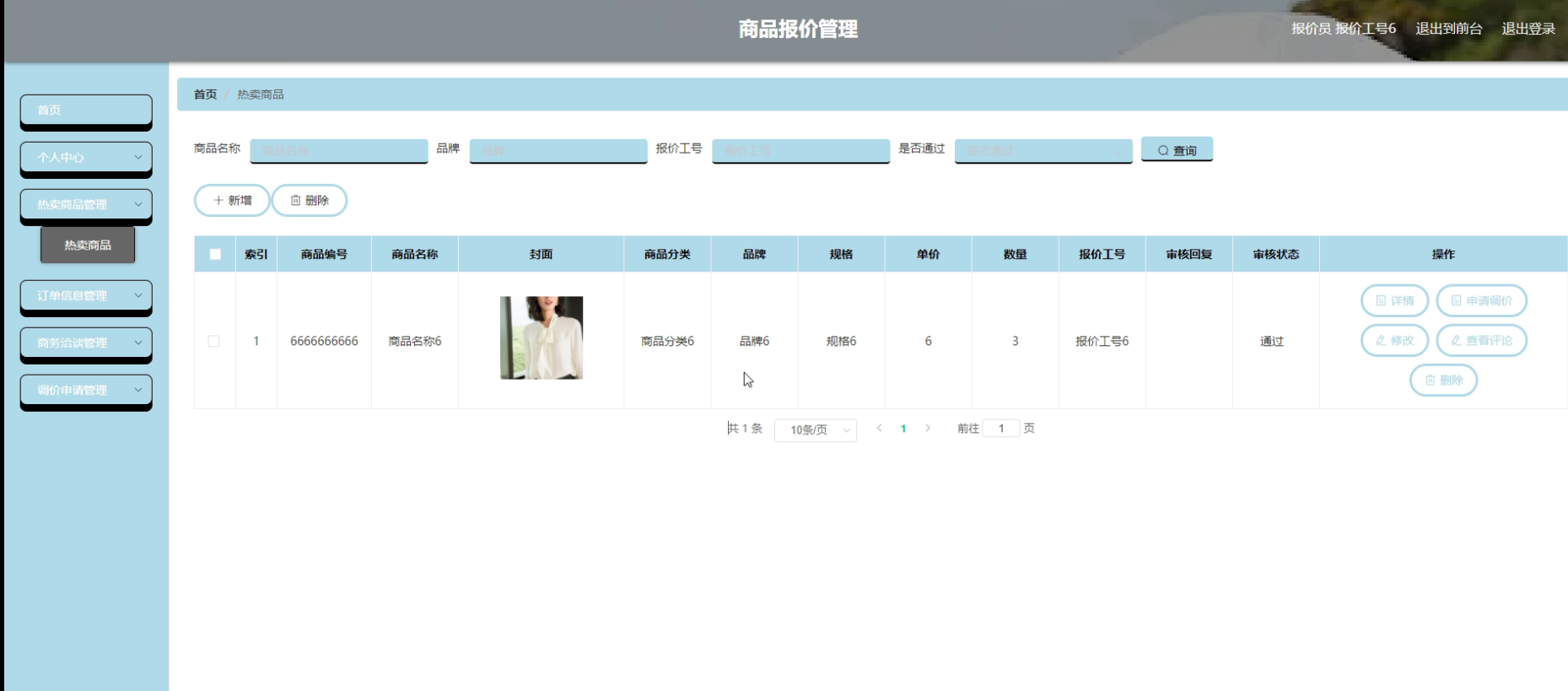Click the 数量 cell showing 3
The image size is (1568, 691).
[1015, 342]
